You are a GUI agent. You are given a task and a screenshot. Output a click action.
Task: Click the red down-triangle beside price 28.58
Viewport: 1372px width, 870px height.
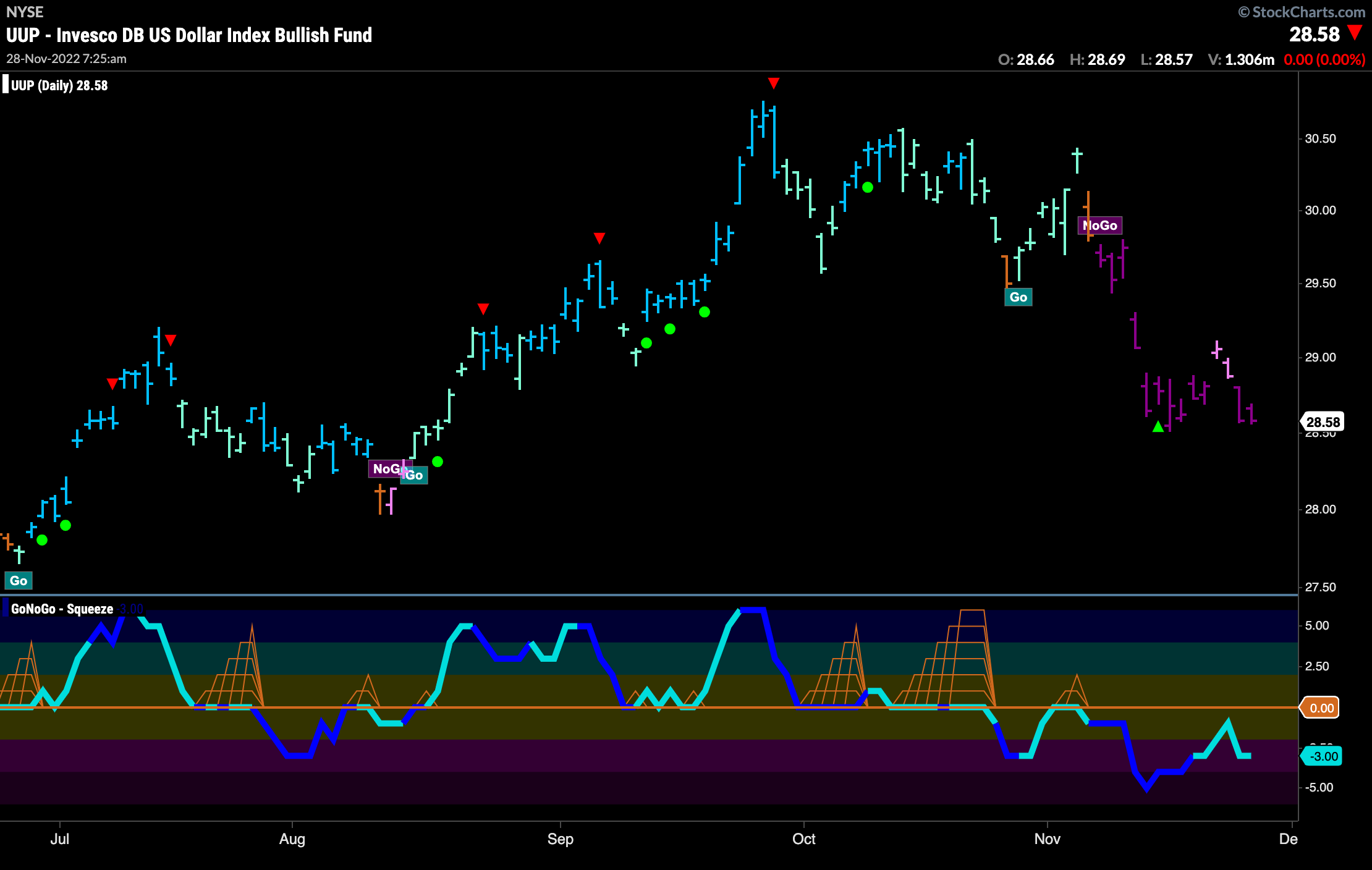tap(1355, 33)
